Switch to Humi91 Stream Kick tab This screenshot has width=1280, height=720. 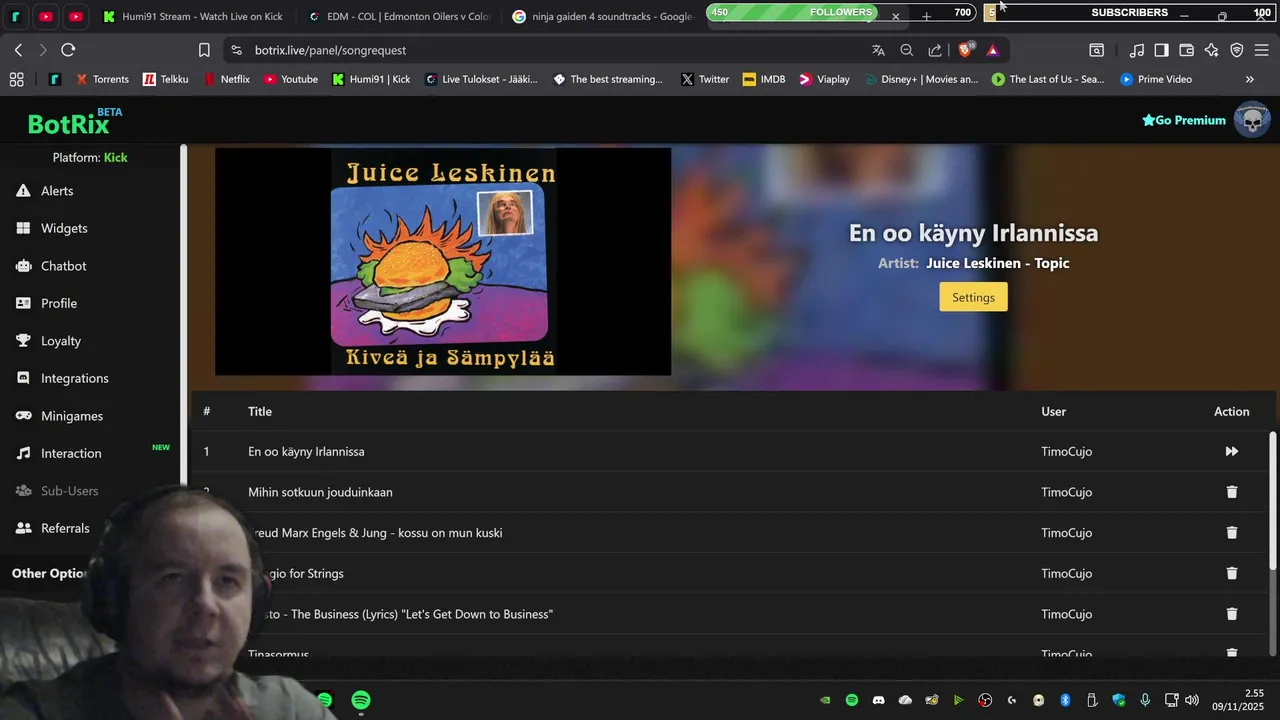(193, 17)
